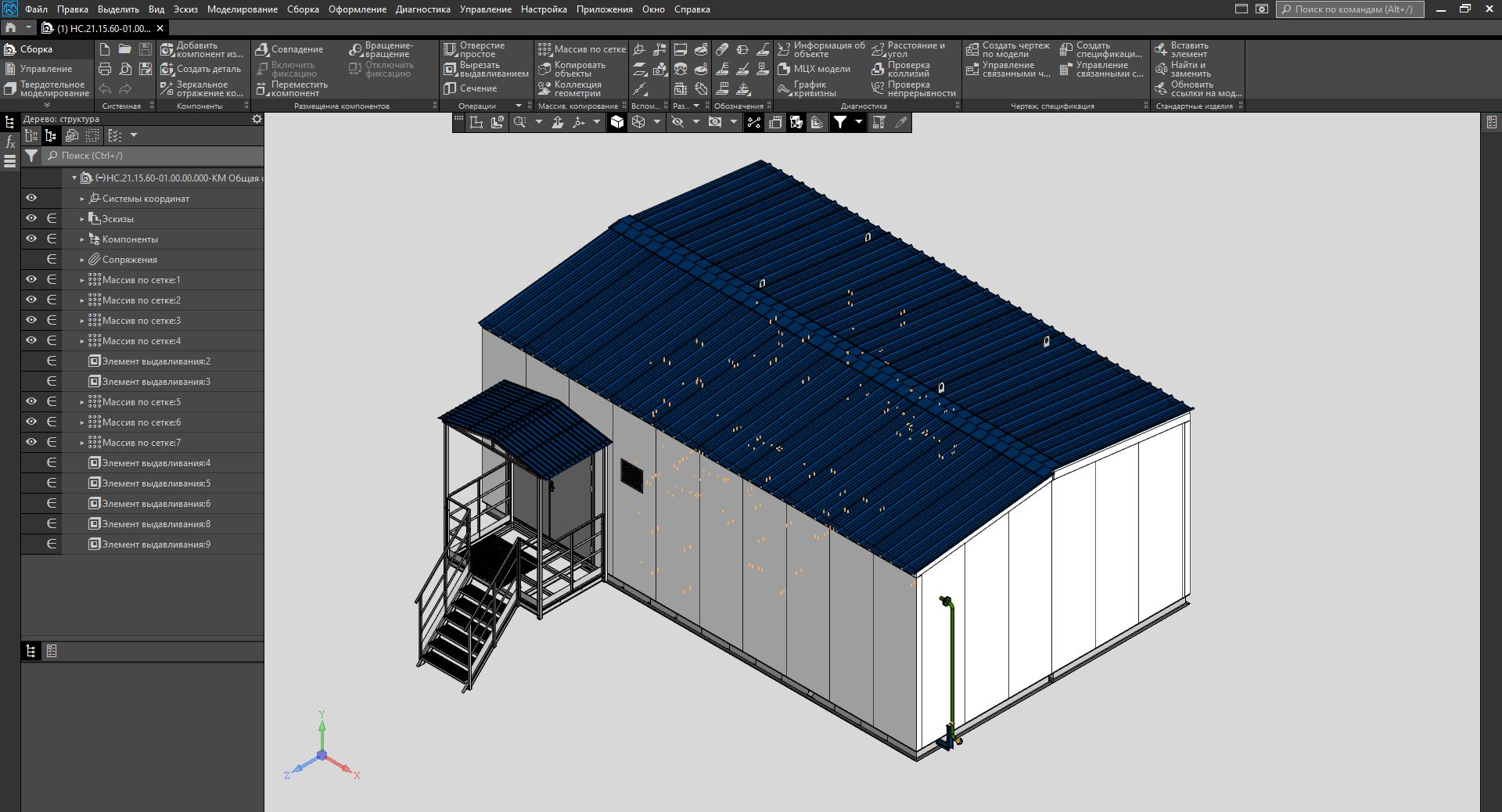
Task: Switch to Управление toolbar set
Action: click(45, 69)
